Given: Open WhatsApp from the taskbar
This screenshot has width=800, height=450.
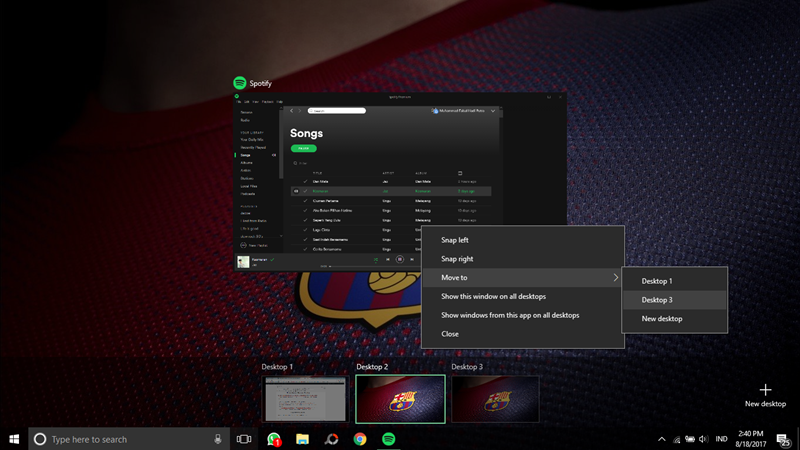Looking at the screenshot, I should [273, 438].
